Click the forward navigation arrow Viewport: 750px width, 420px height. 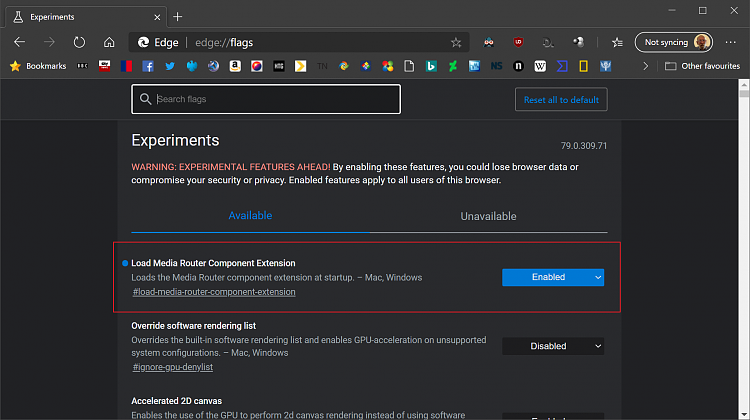click(x=49, y=42)
